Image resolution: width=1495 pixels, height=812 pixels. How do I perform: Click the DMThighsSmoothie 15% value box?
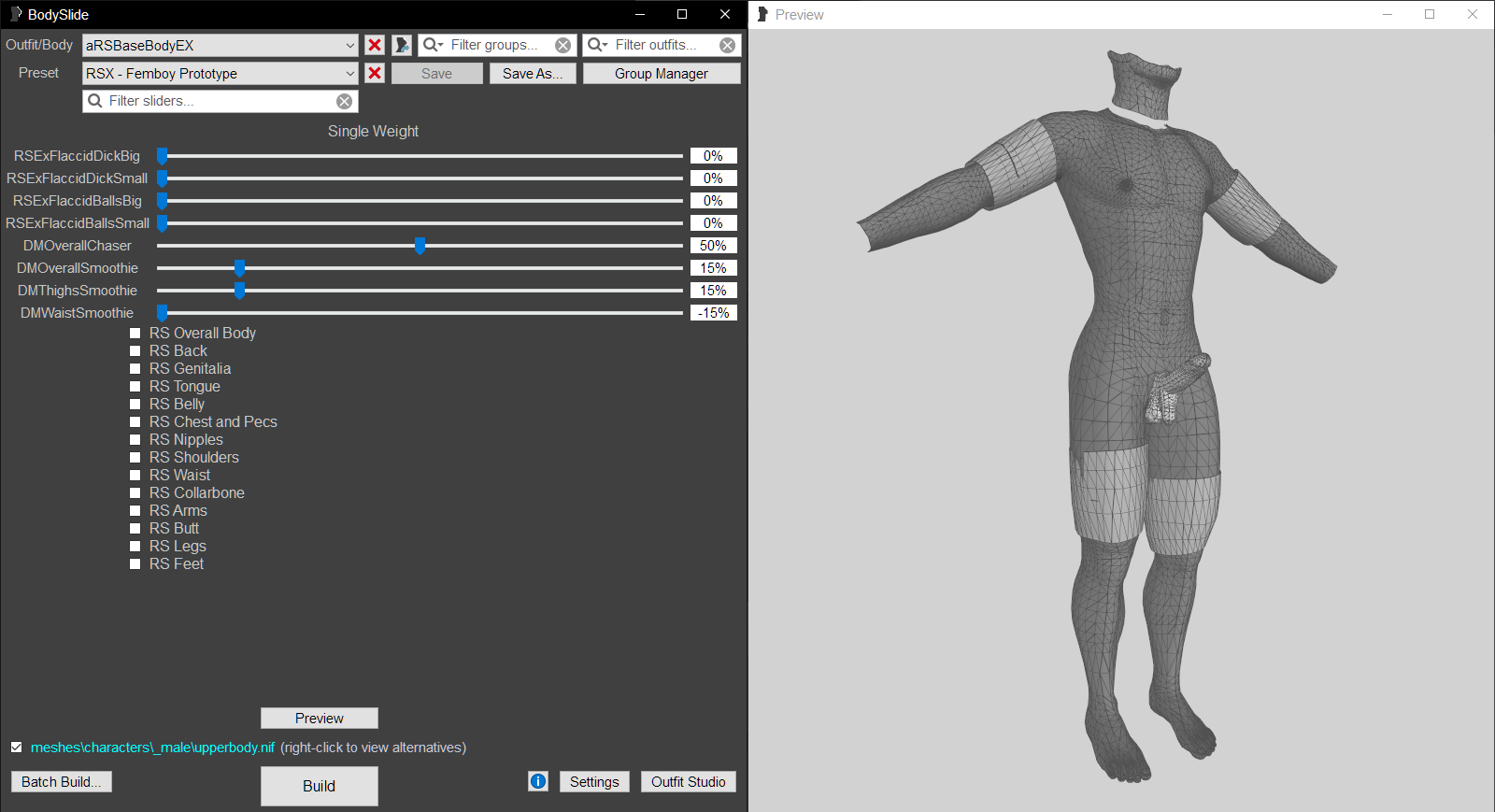click(713, 291)
